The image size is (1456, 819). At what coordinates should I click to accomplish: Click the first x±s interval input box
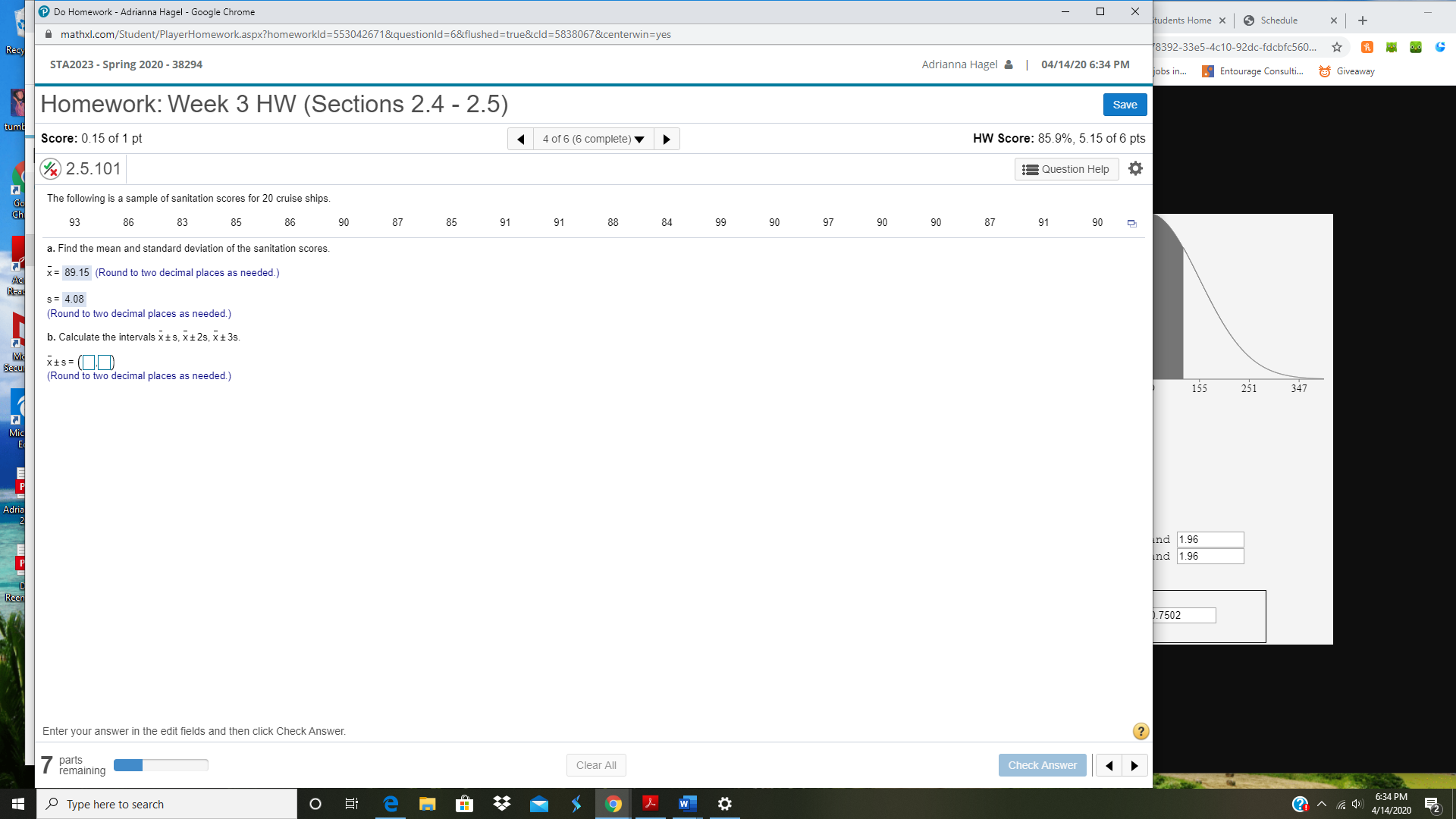[x=88, y=362]
